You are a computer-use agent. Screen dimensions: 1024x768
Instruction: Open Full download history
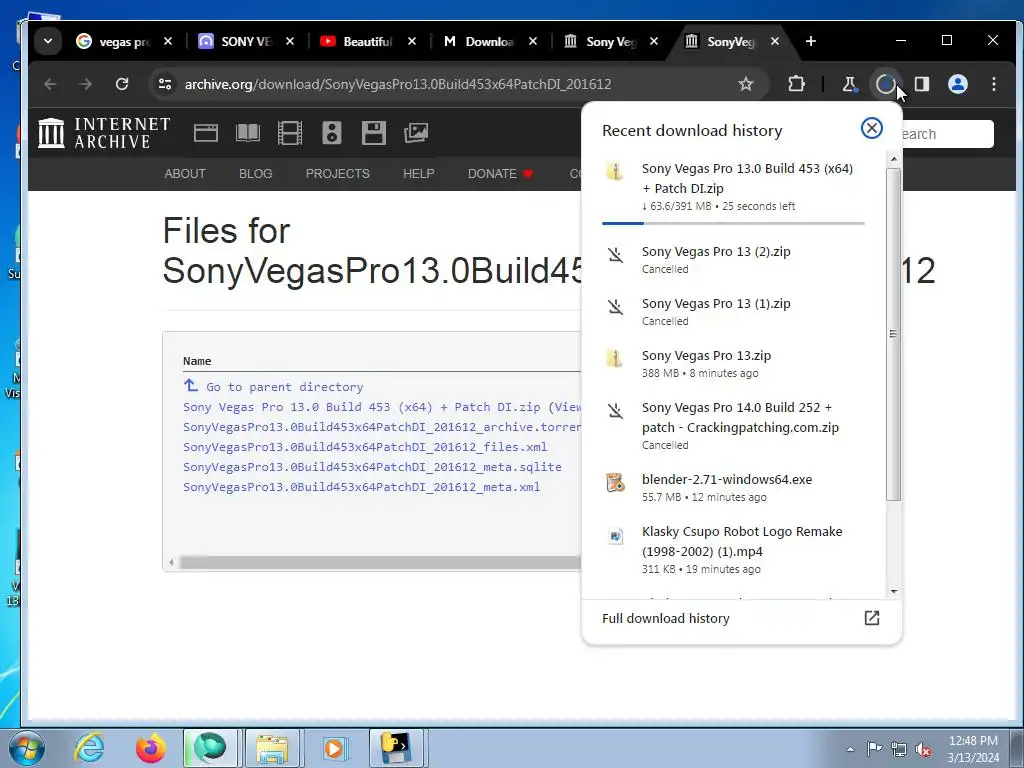[741, 618]
